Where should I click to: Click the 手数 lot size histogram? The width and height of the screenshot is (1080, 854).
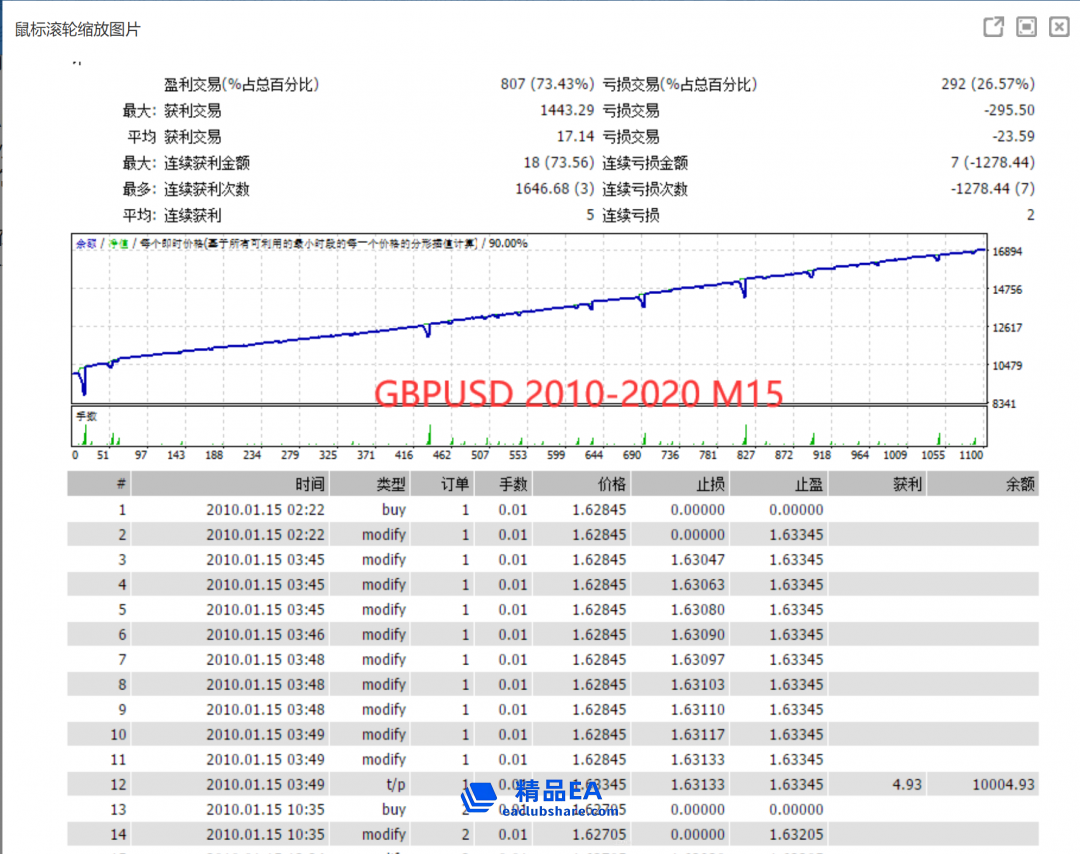point(520,430)
